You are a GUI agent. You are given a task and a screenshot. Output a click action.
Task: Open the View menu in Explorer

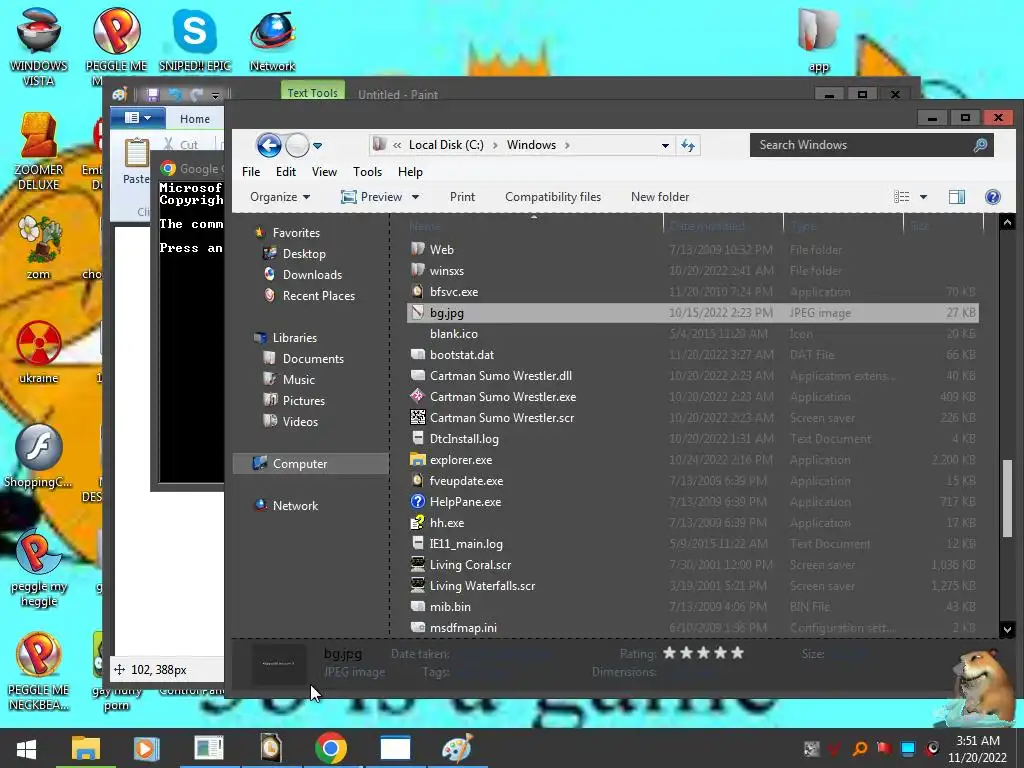(324, 172)
